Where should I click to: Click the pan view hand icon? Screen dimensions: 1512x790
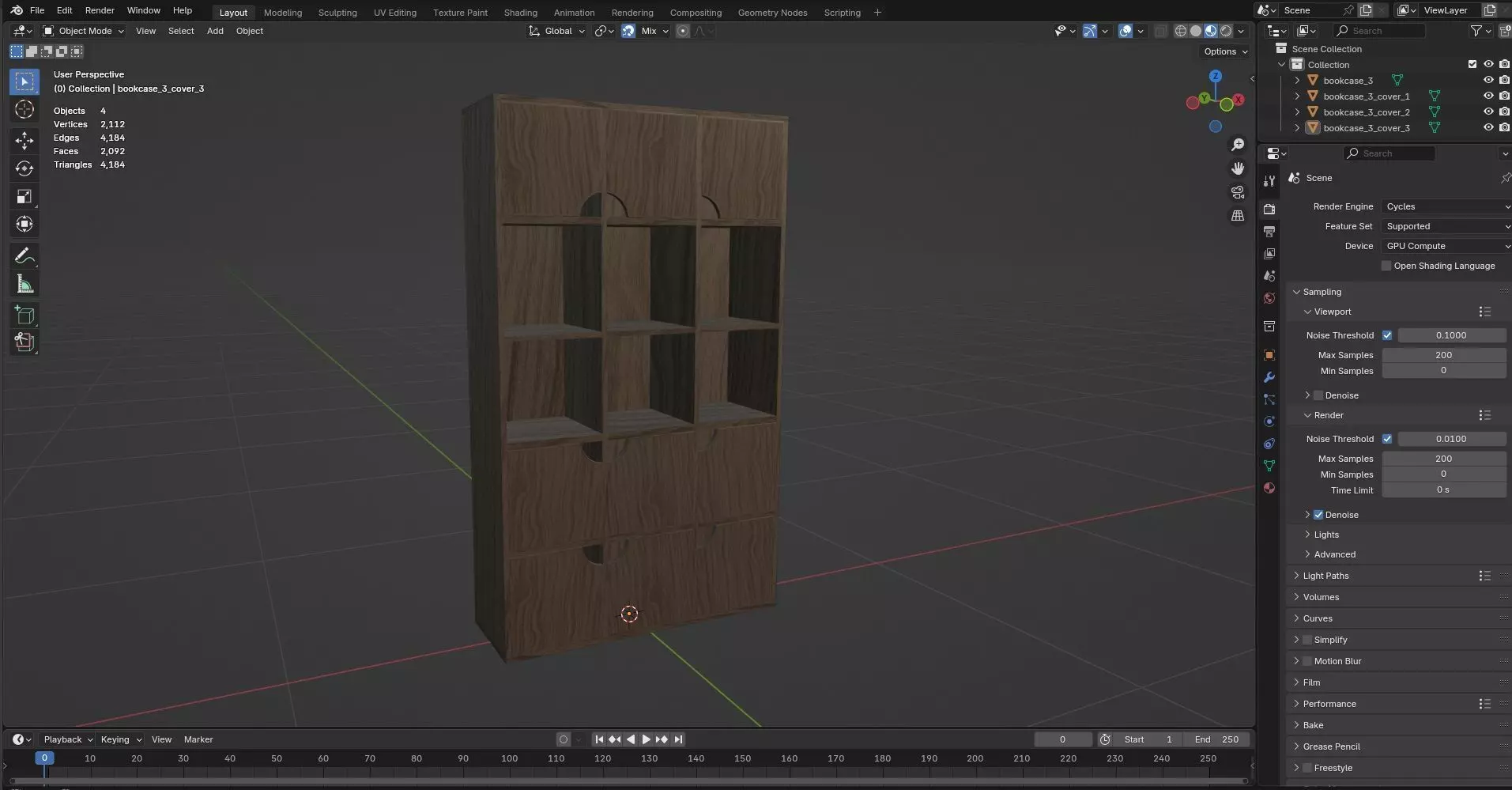[1238, 168]
